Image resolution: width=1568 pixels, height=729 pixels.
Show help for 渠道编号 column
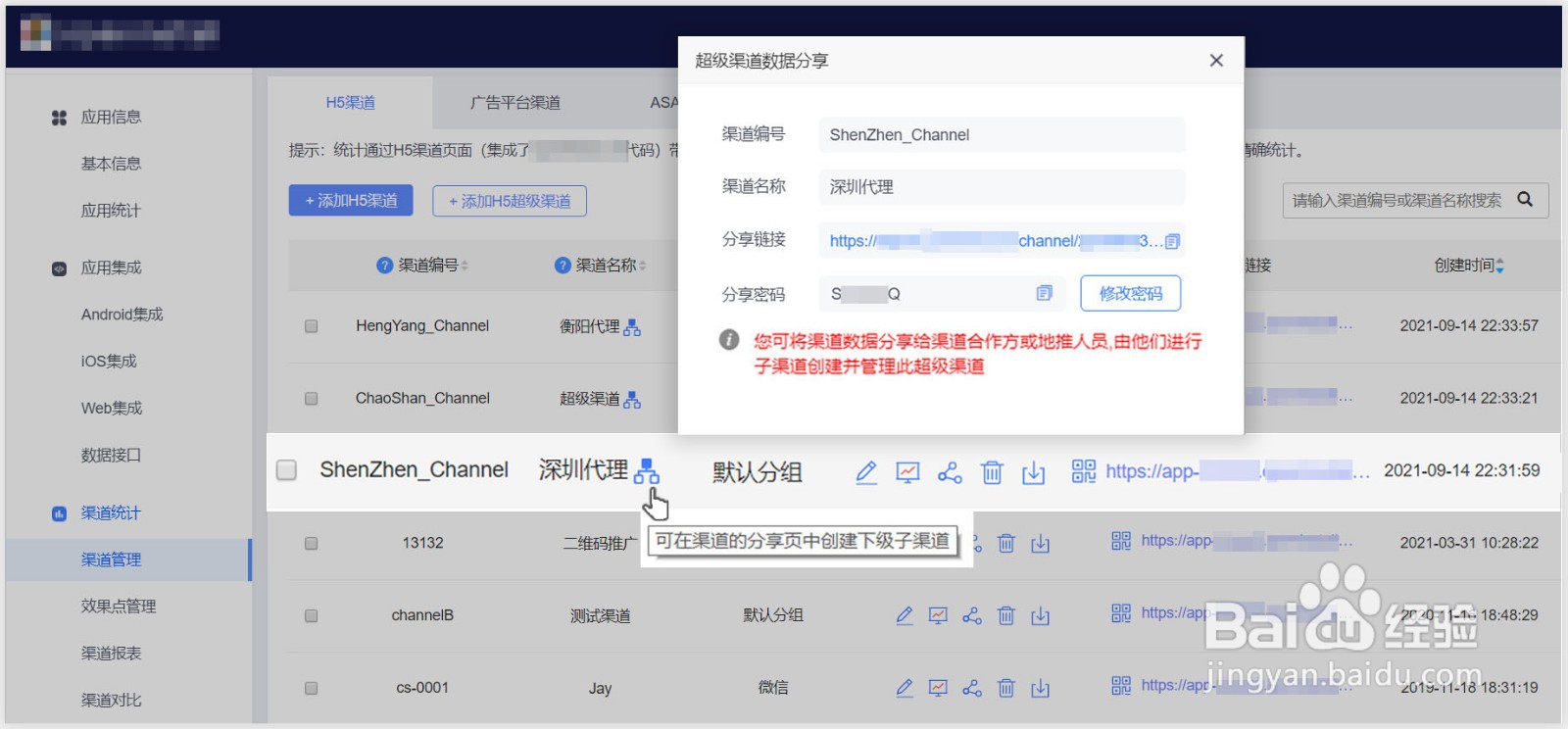[384, 266]
